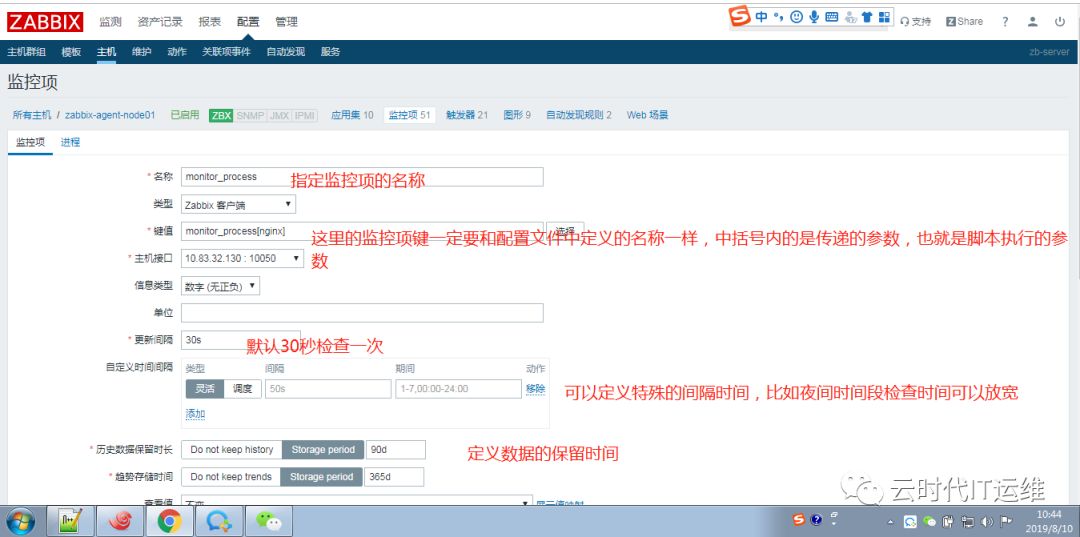Open WeChat from taskbar

point(269,521)
